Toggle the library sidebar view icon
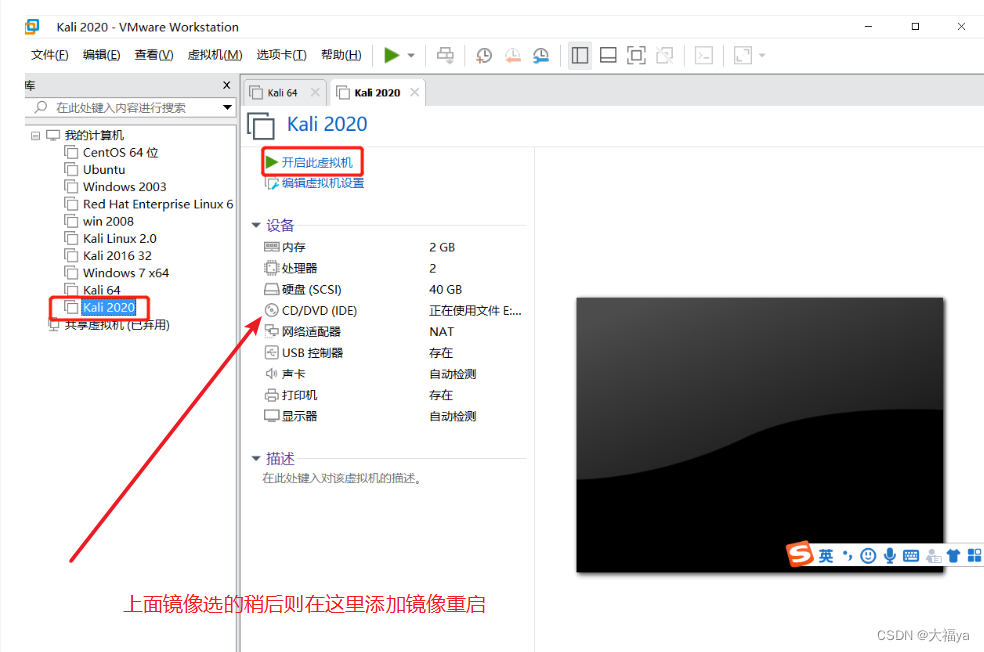Image resolution: width=984 pixels, height=652 pixels. point(580,55)
